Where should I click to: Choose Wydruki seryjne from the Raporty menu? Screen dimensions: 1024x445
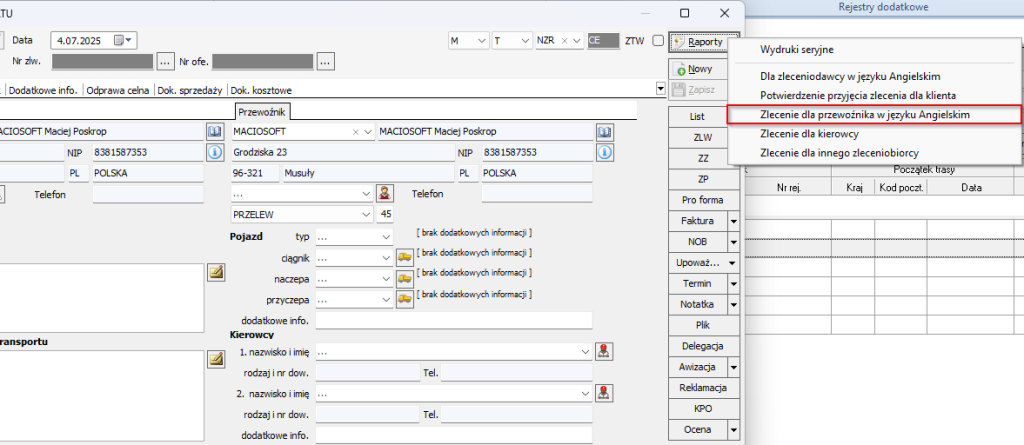coord(797,49)
